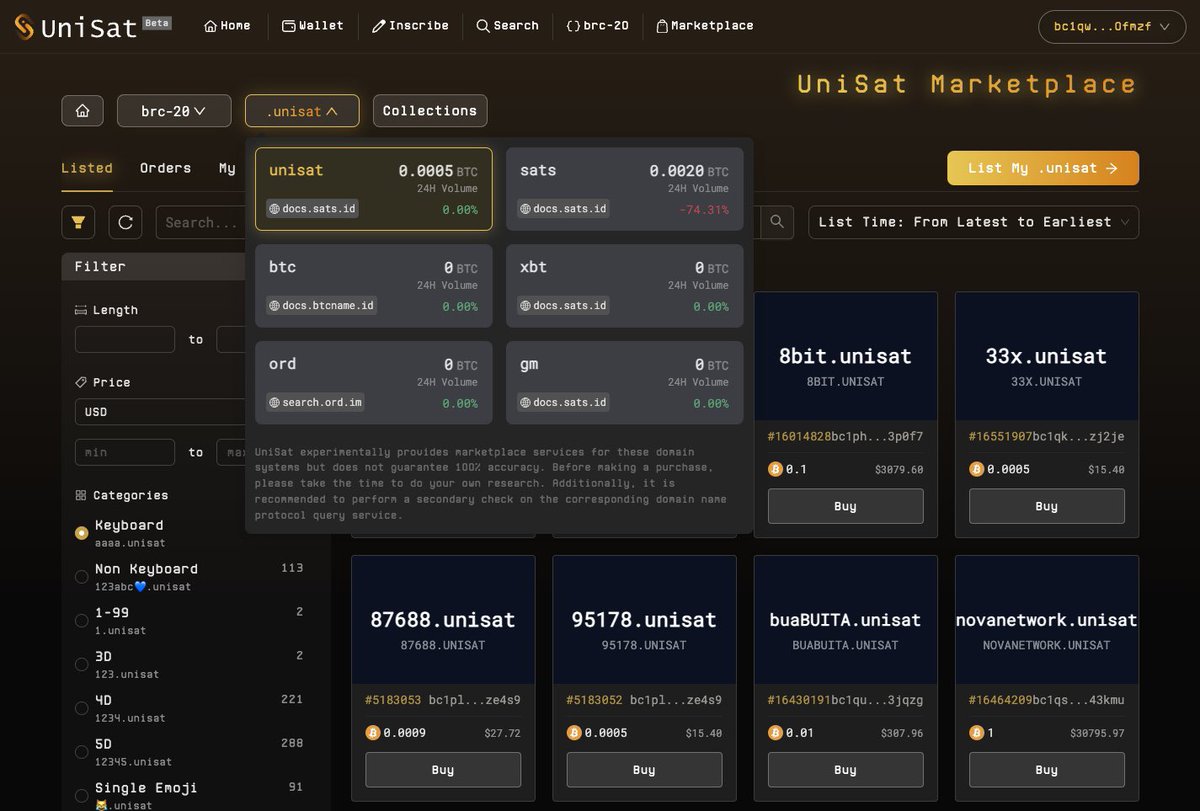Click globe icon in btc domain card
The width and height of the screenshot is (1200, 811).
tap(274, 306)
